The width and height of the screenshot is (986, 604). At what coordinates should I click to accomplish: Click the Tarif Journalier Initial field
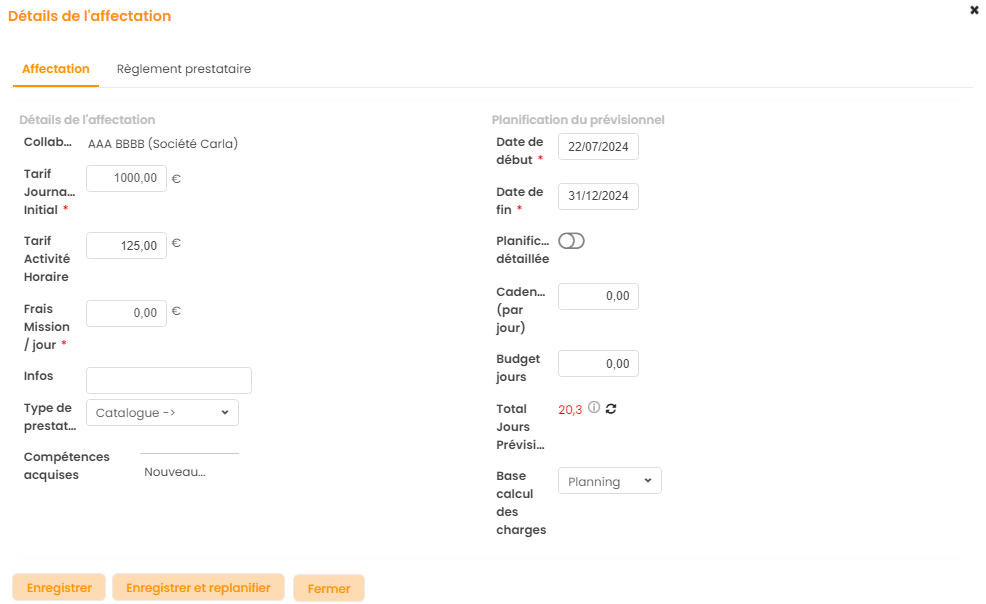tap(127, 178)
